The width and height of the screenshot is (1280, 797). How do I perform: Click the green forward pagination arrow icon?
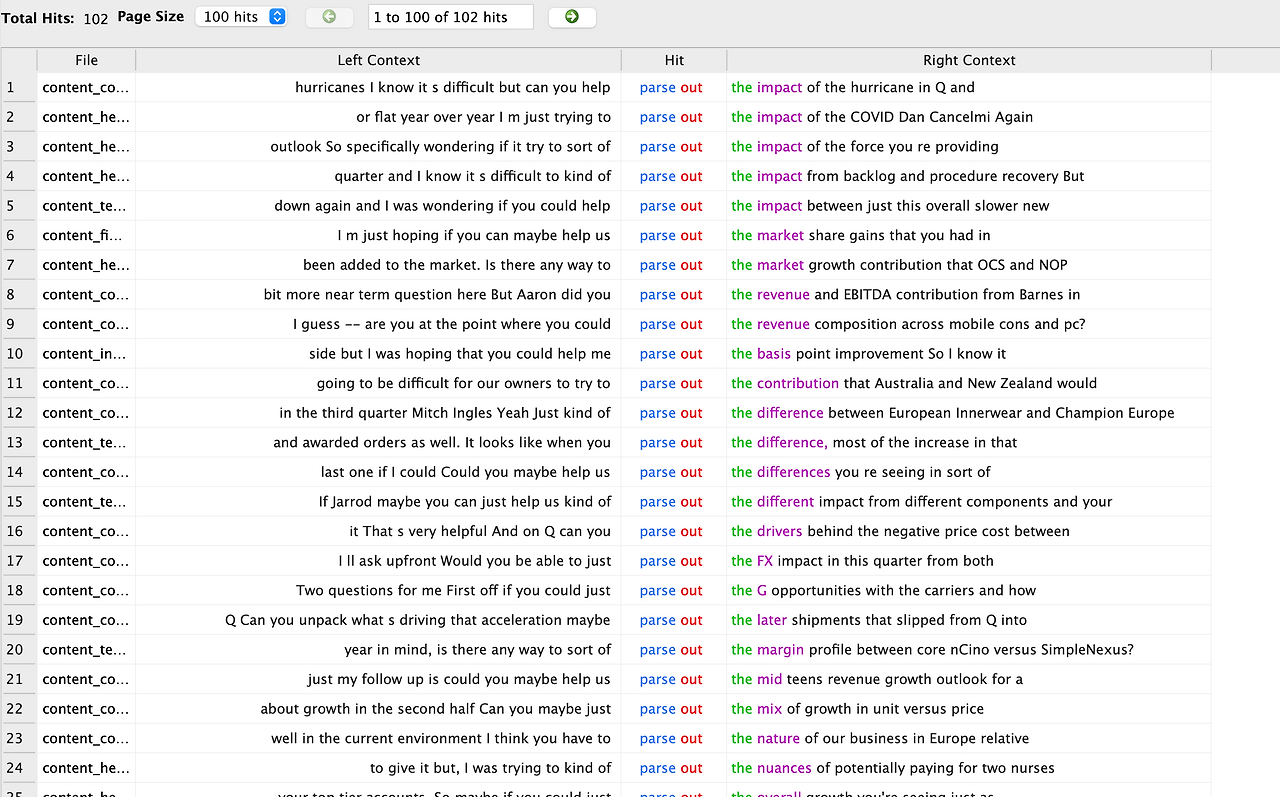tap(571, 17)
